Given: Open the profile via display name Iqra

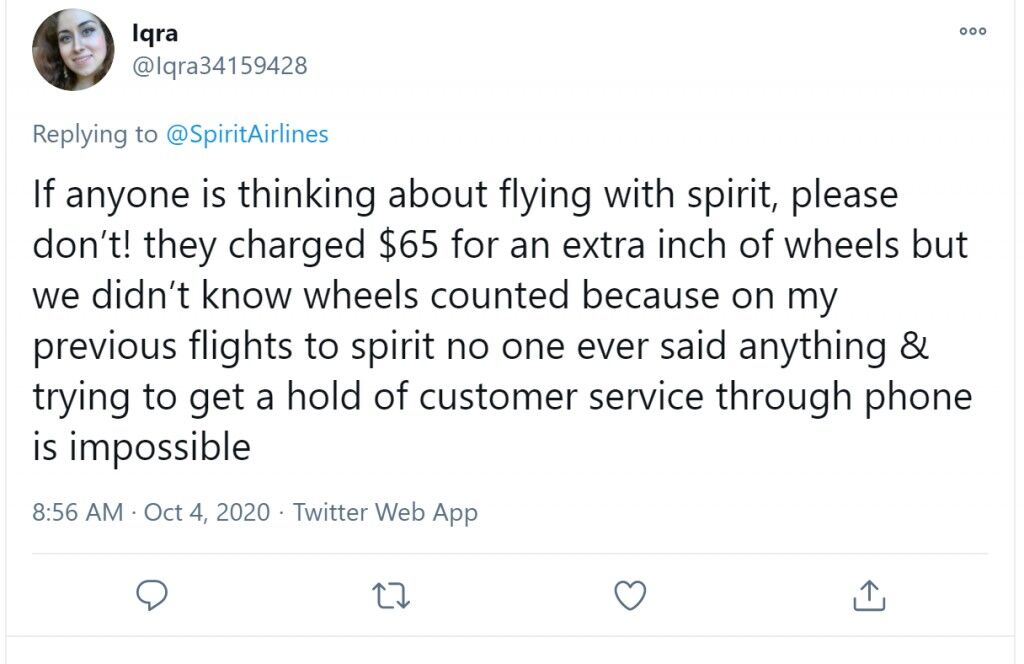Looking at the screenshot, I should (x=155, y=33).
